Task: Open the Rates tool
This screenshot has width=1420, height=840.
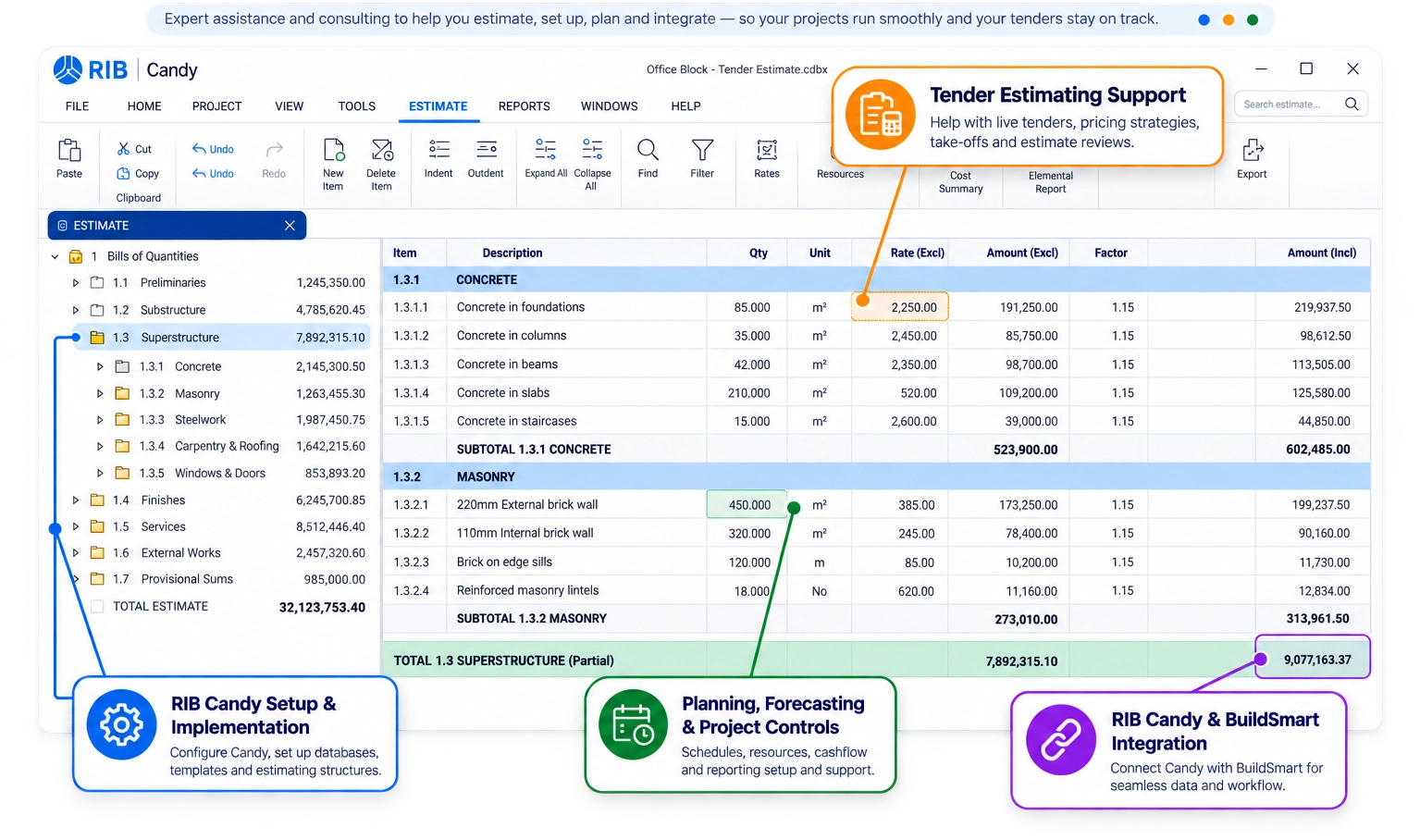Action: tap(767, 150)
